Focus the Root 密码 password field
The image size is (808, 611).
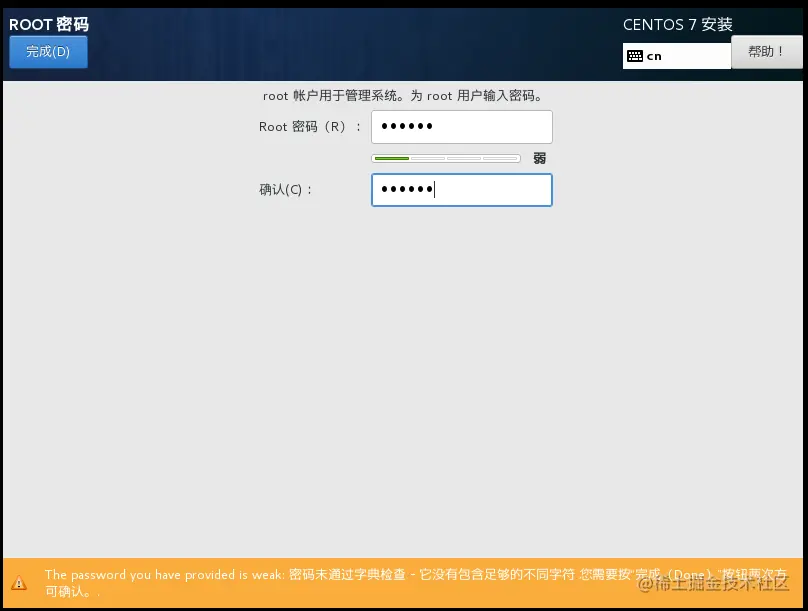(x=462, y=127)
